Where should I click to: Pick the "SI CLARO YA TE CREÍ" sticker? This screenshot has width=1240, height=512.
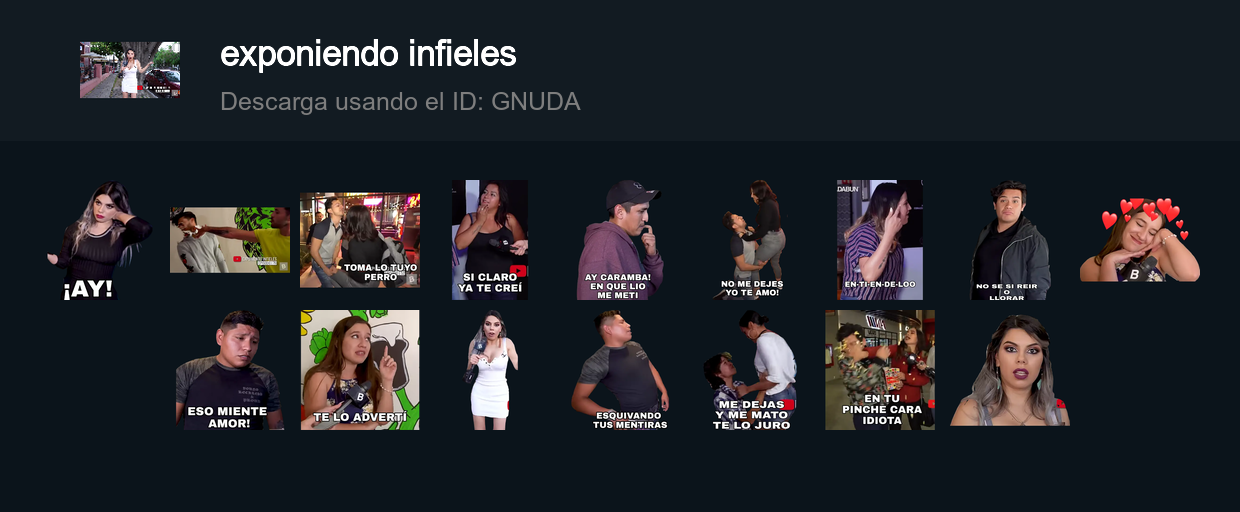tap(490, 240)
